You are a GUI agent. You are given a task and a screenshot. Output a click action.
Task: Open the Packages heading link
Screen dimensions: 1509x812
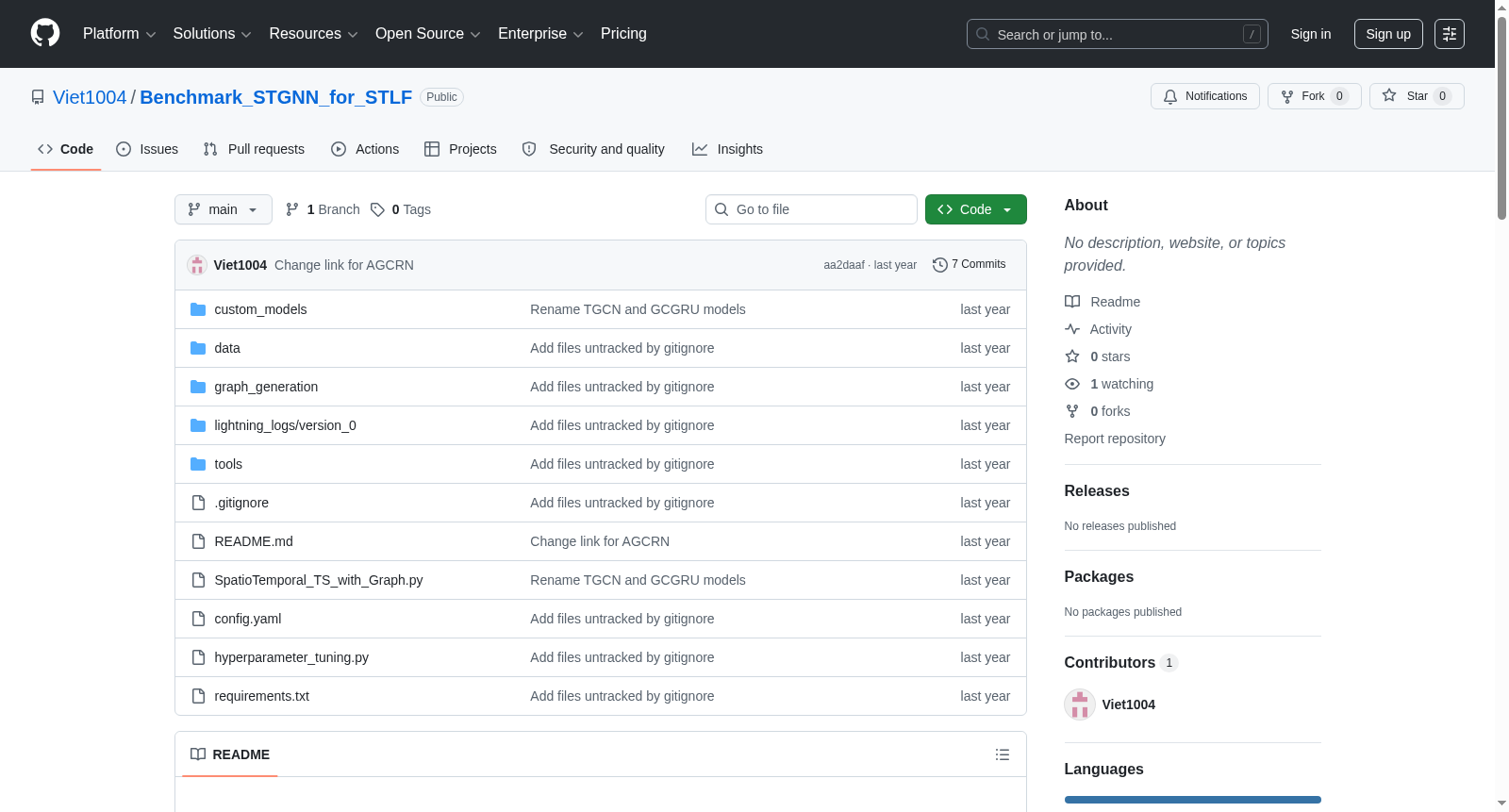pyautogui.click(x=1099, y=576)
